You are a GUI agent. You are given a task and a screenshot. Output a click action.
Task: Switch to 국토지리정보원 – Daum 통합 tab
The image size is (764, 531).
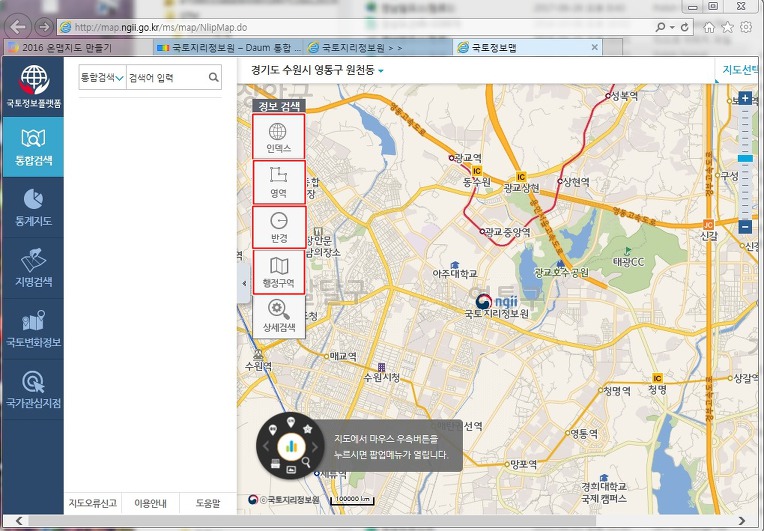[228, 48]
